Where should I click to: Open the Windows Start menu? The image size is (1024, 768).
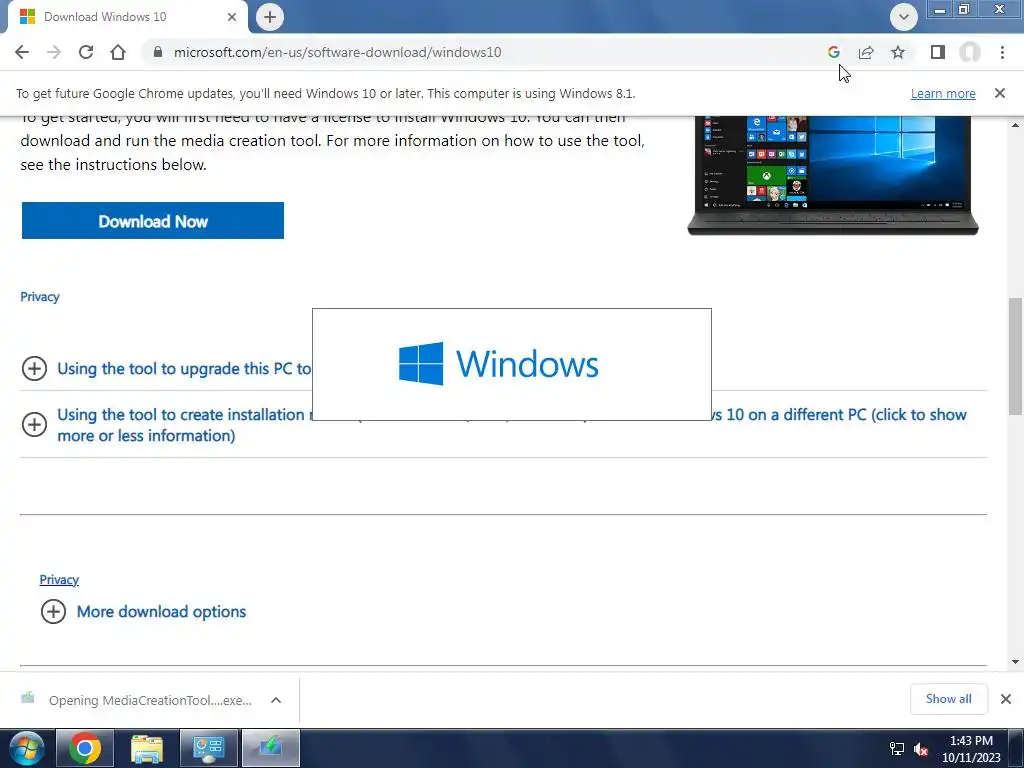[x=27, y=749]
